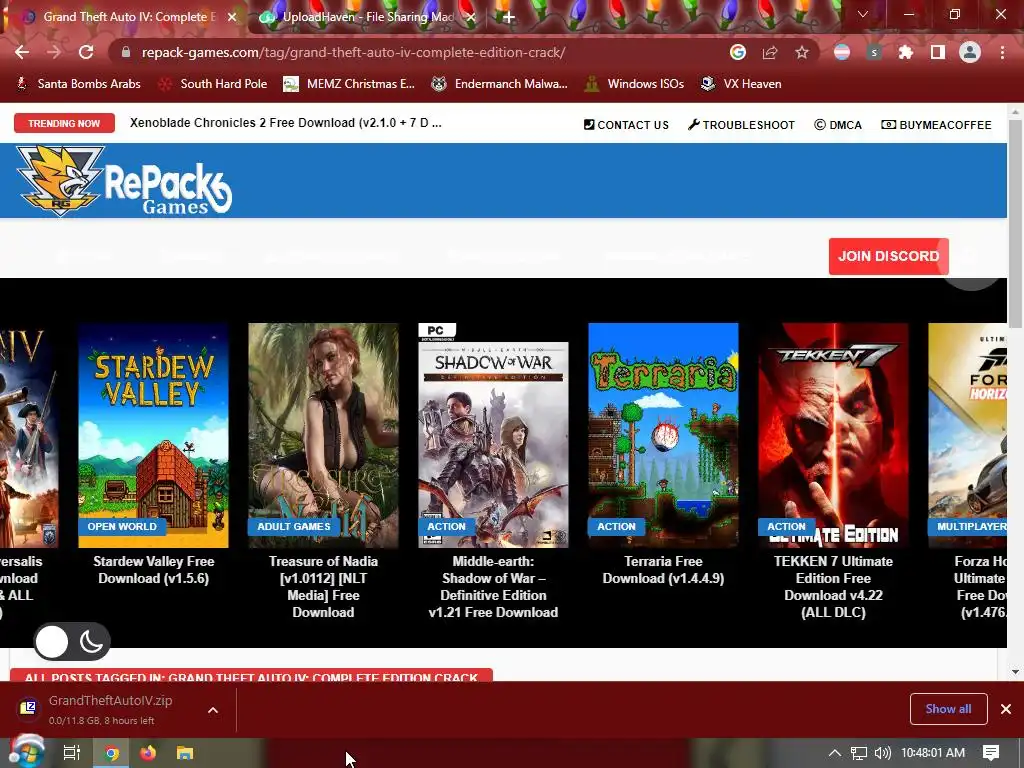
Task: Click the TRENDING NOW label
Action: click(64, 123)
